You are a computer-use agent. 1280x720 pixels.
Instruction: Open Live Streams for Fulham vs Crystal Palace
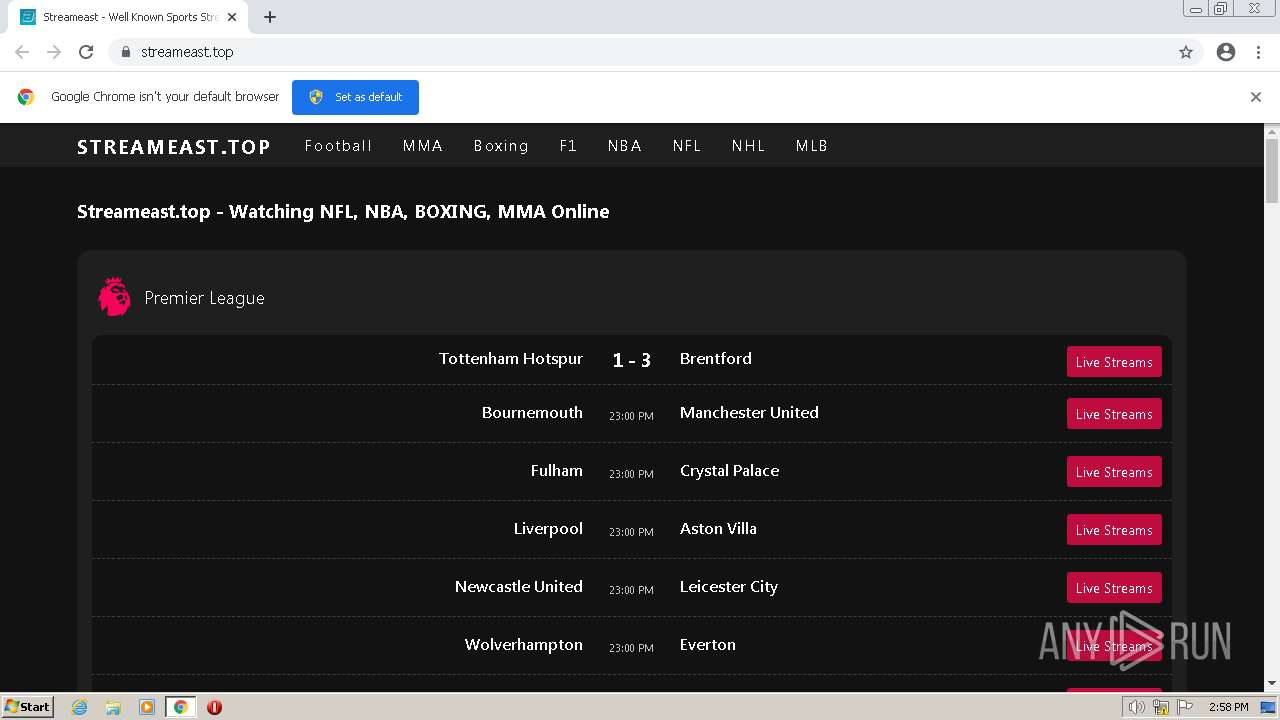tap(1114, 472)
